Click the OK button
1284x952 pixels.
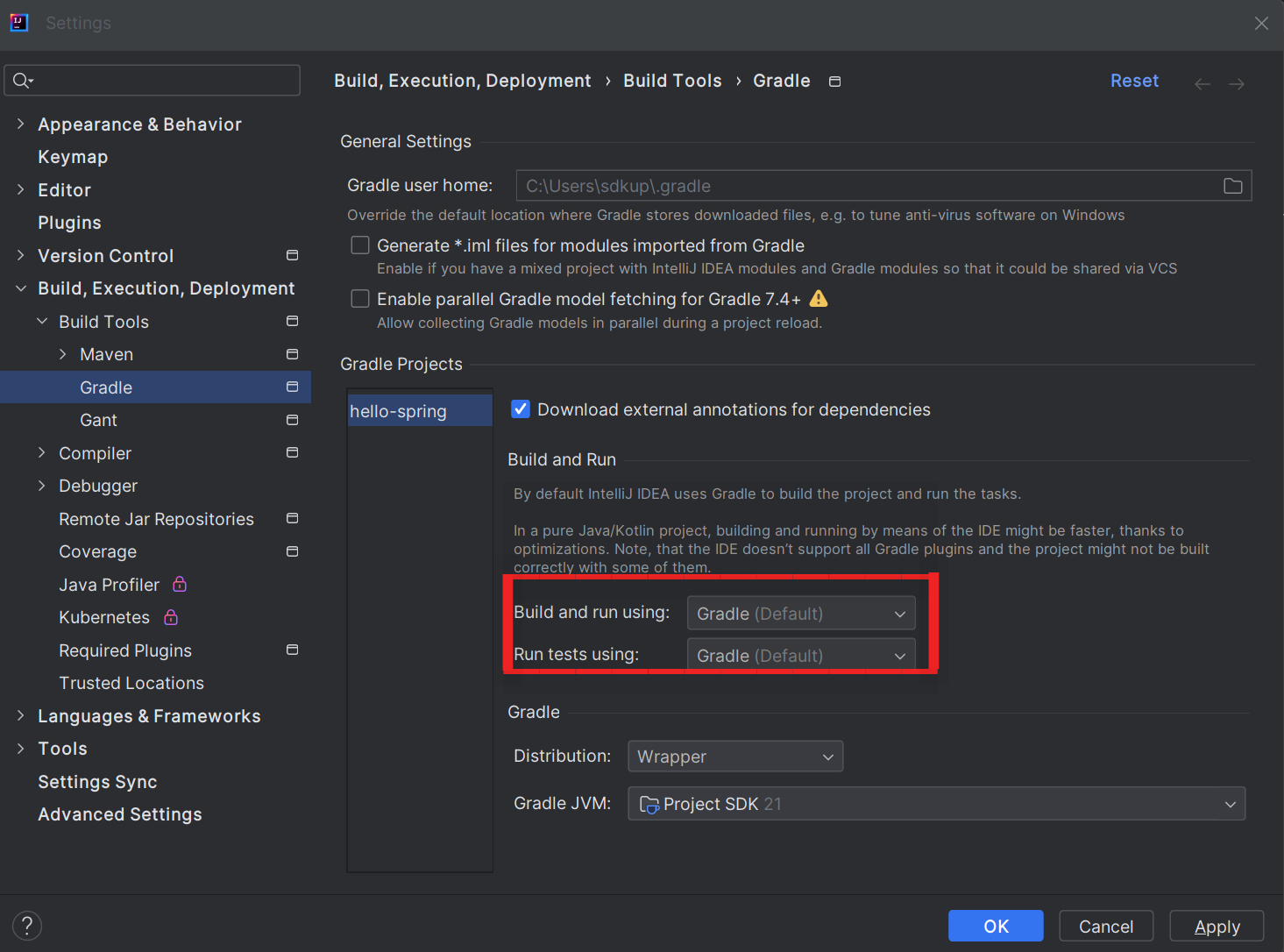[x=996, y=926]
